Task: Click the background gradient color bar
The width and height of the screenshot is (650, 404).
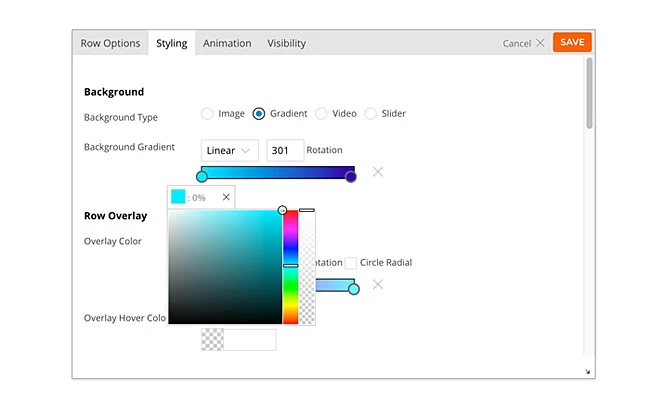Action: click(x=278, y=172)
